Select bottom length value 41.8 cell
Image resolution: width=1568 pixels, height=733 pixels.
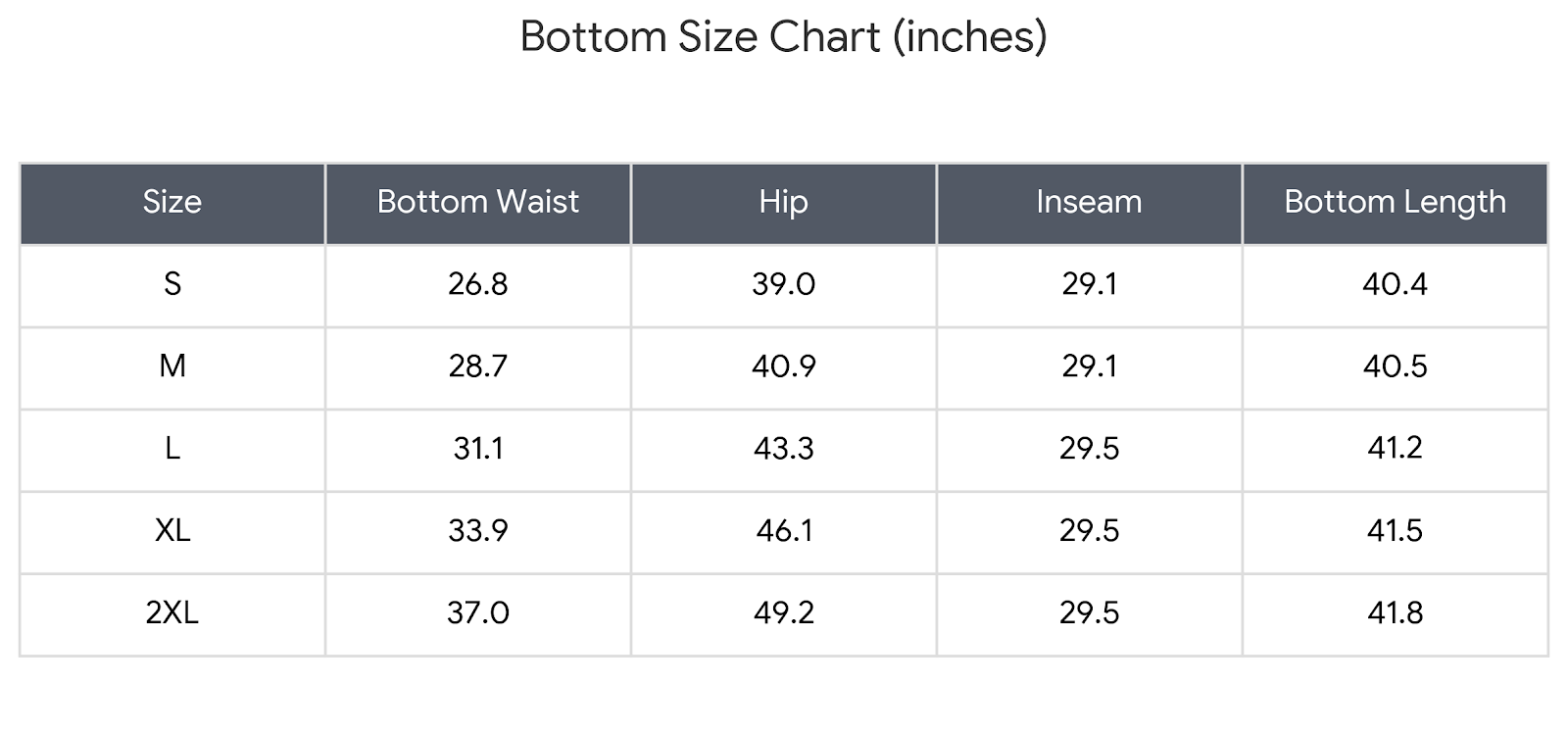tap(1395, 613)
